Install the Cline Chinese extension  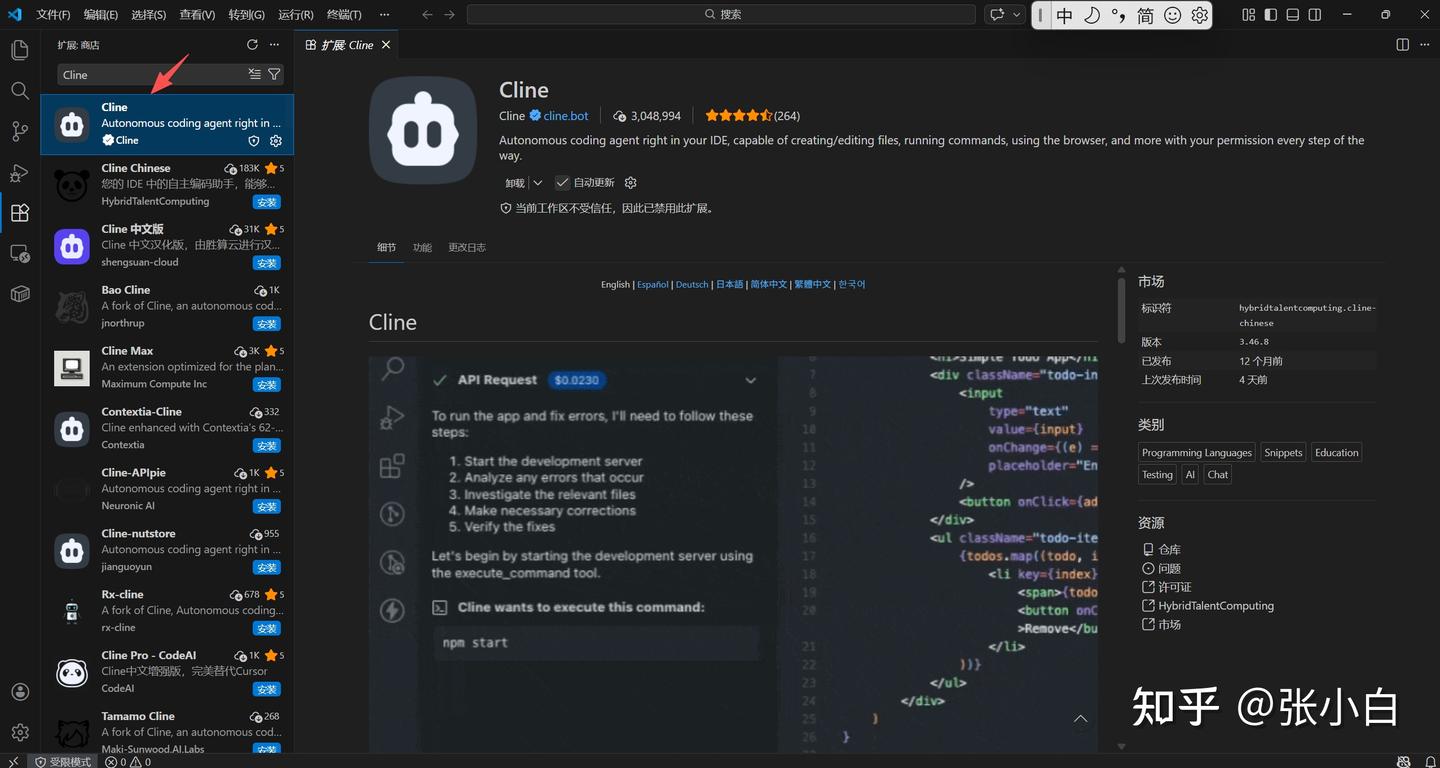point(267,202)
